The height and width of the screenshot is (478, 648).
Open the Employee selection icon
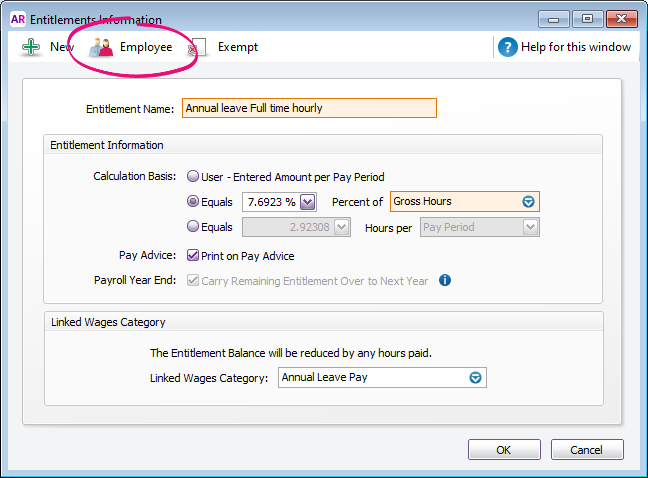[102, 47]
